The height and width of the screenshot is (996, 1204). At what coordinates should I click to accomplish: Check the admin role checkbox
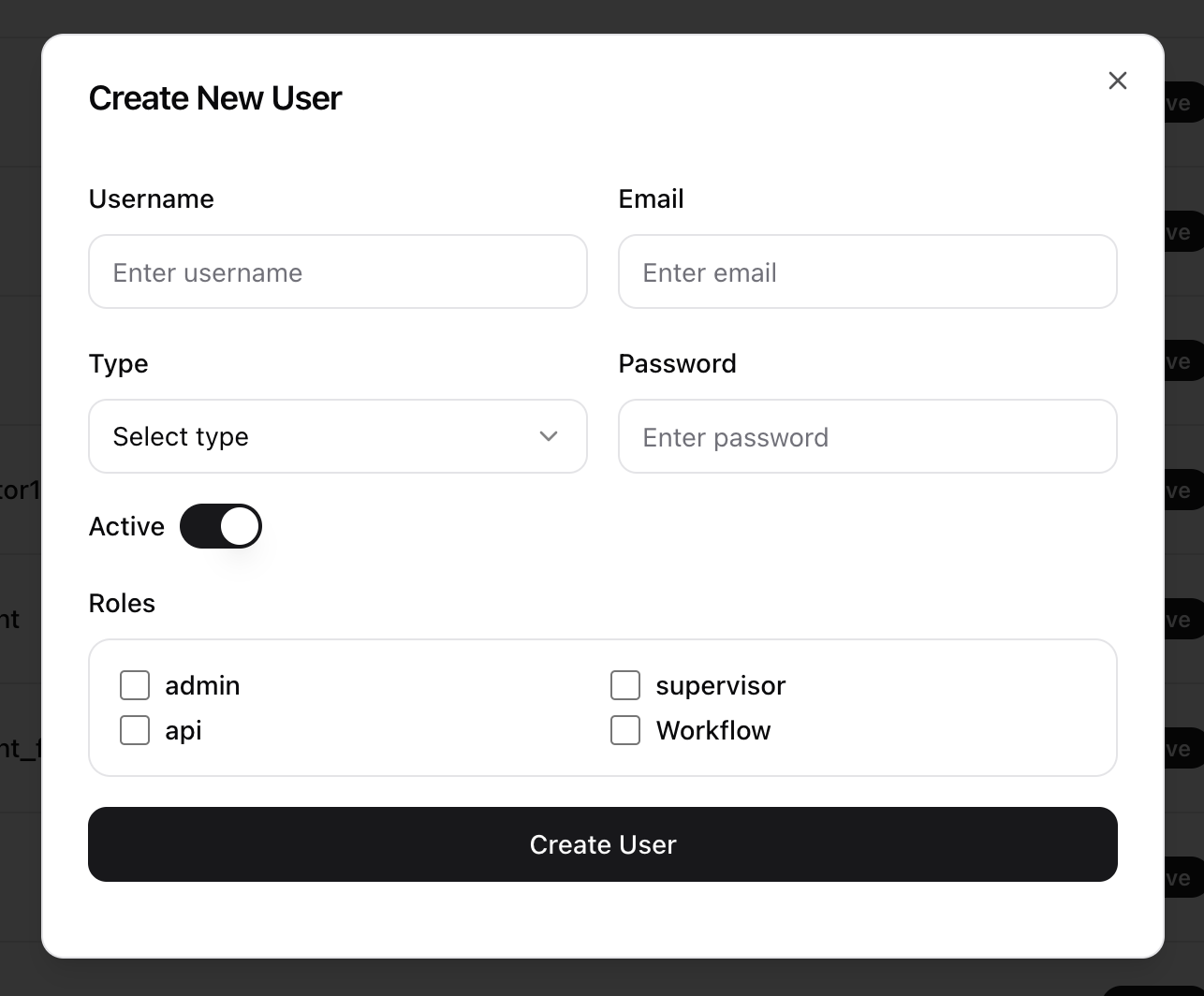(x=135, y=686)
